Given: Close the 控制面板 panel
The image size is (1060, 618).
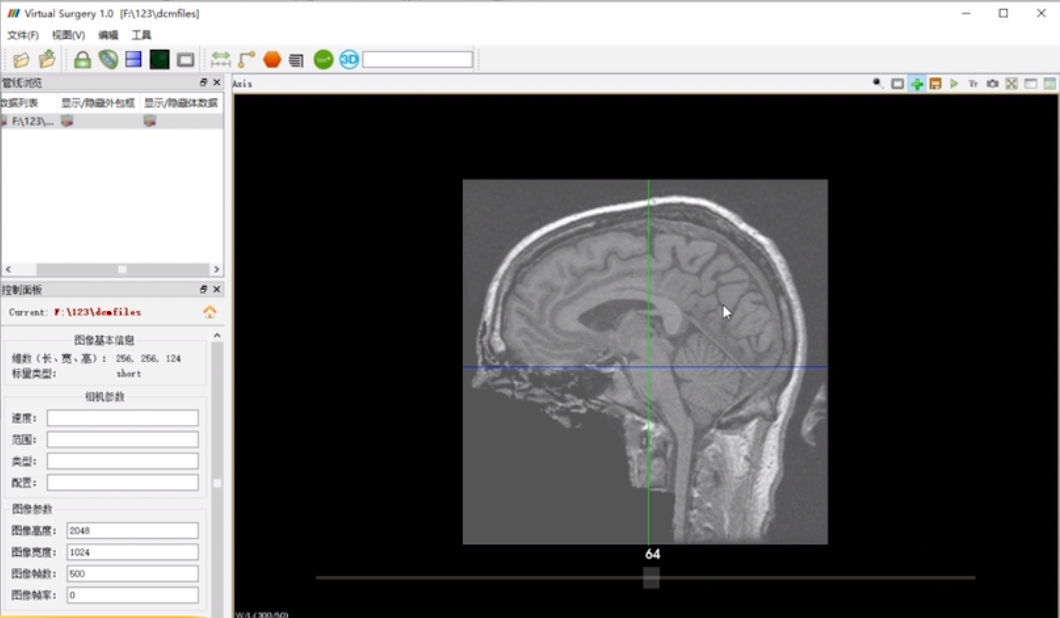Looking at the screenshot, I should (x=217, y=289).
